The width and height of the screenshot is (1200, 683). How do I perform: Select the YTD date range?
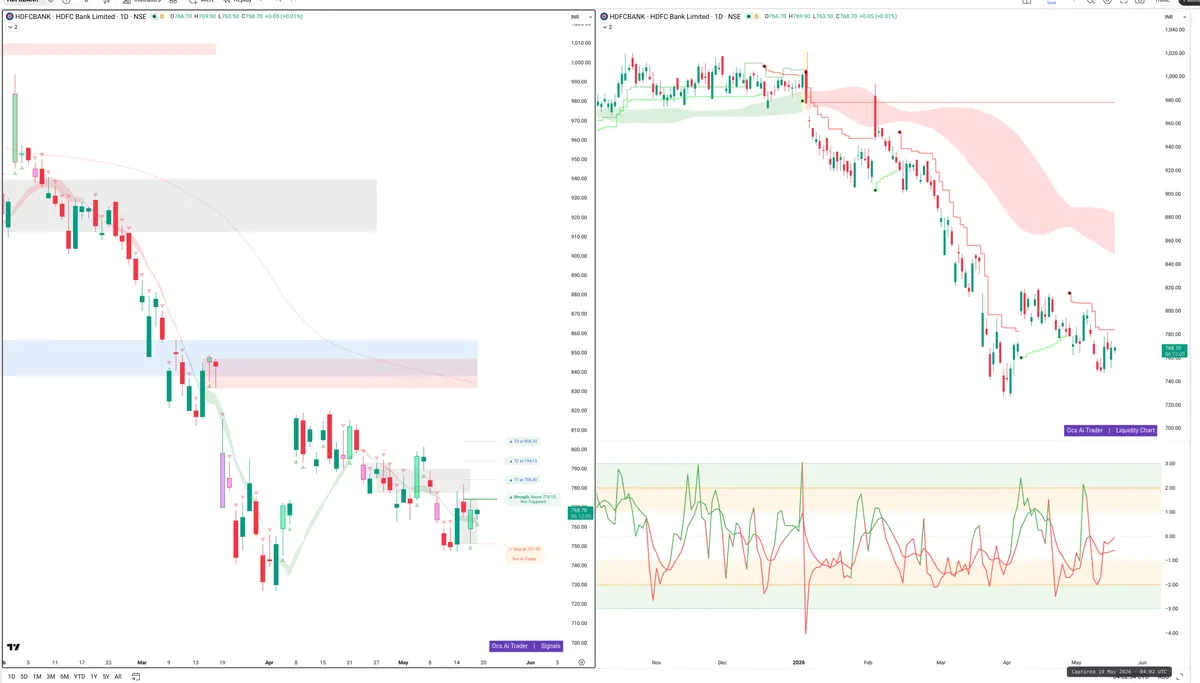(x=80, y=676)
